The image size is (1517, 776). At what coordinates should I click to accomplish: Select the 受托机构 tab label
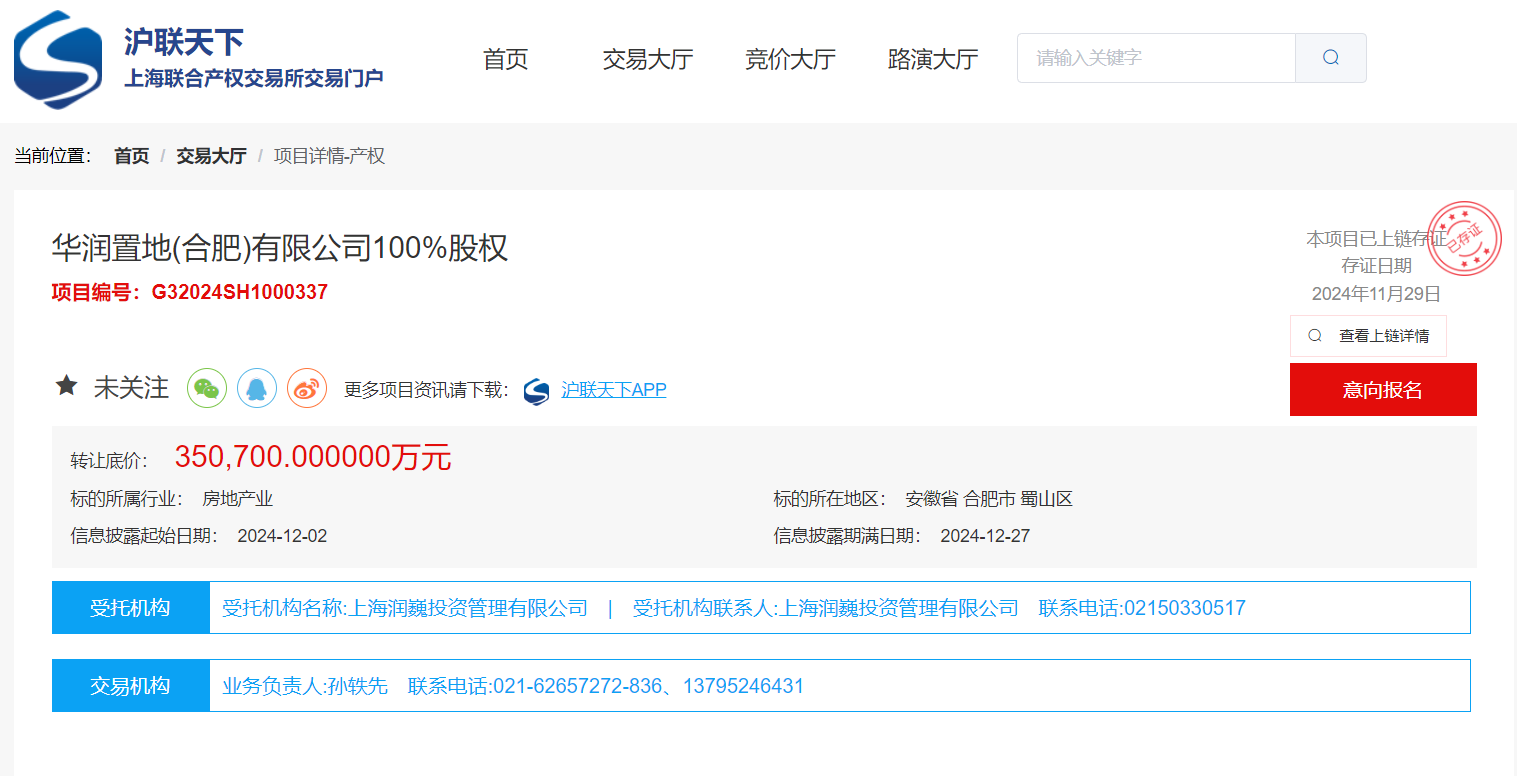click(130, 608)
